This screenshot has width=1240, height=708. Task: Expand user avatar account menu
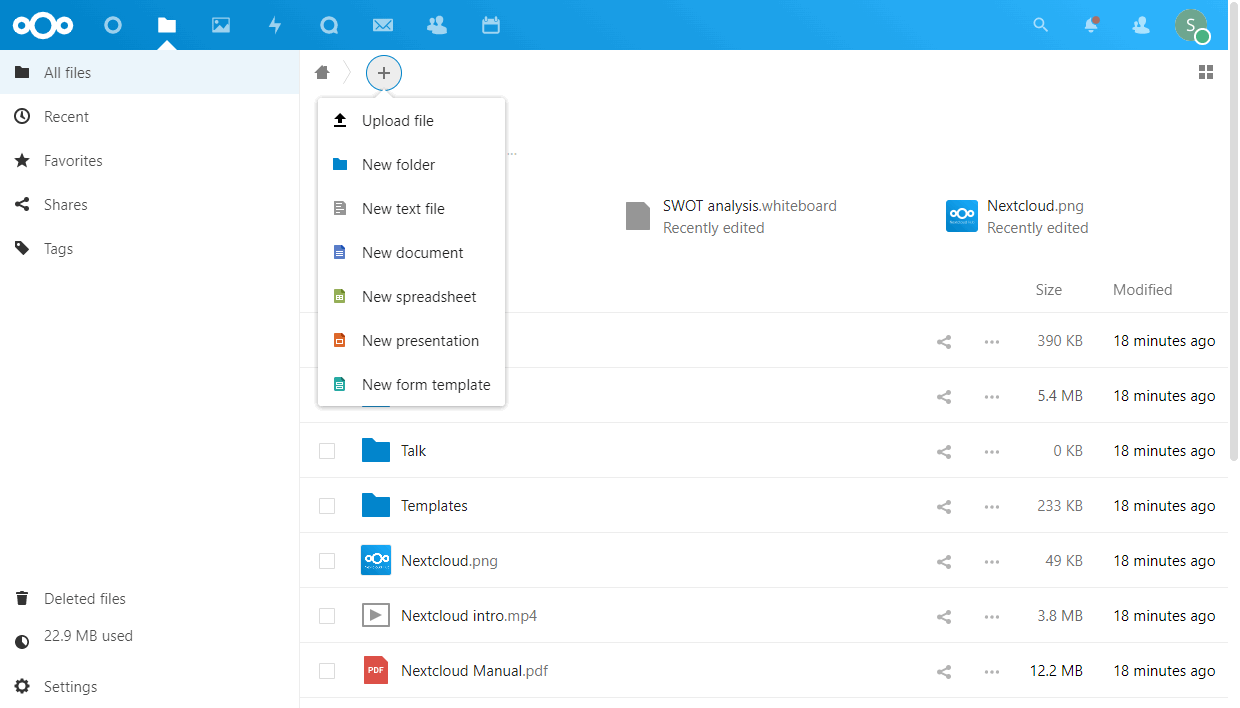coord(1191,25)
